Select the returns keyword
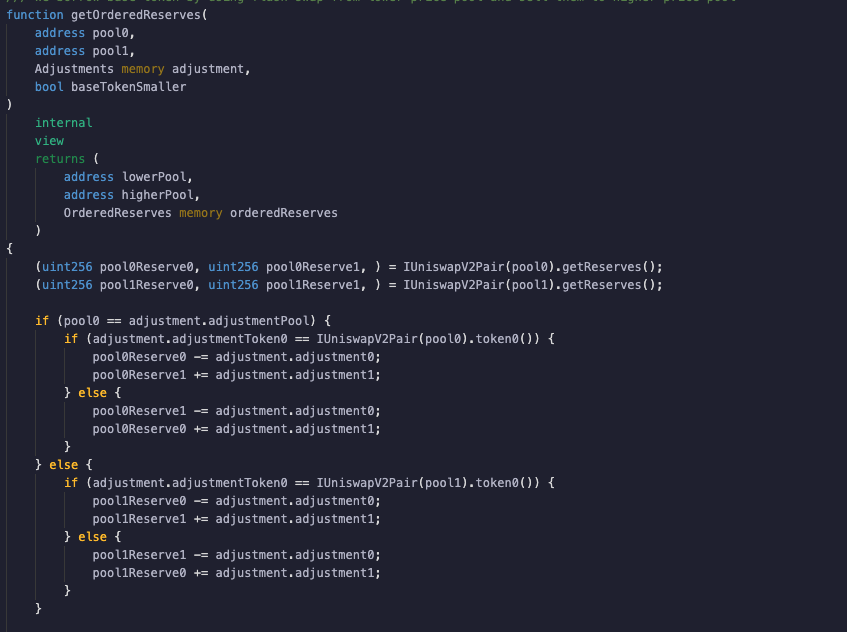This screenshot has width=847, height=632. point(60,158)
